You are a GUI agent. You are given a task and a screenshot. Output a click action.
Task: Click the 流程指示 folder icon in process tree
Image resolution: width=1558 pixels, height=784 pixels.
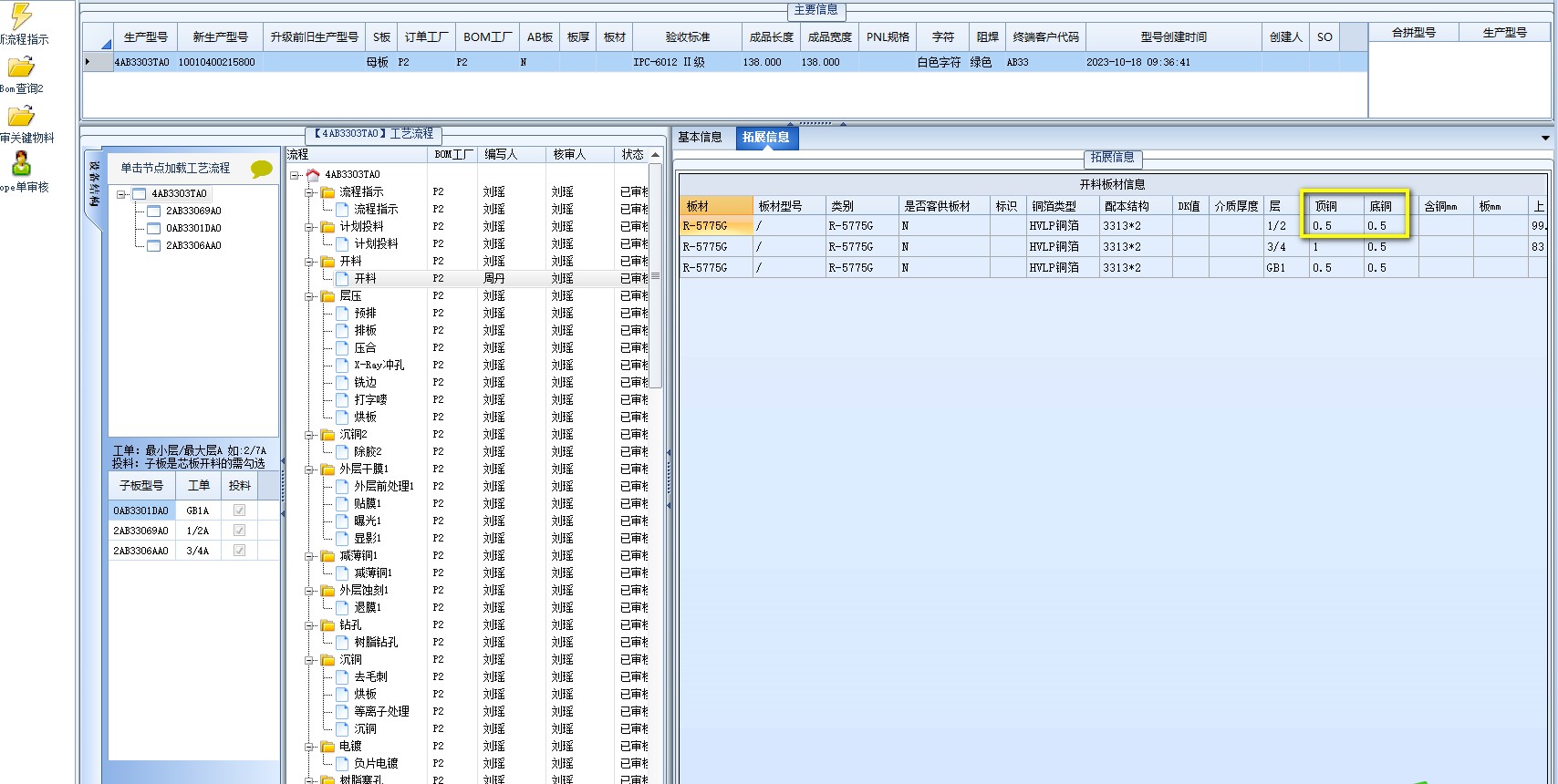pyautogui.click(x=327, y=191)
